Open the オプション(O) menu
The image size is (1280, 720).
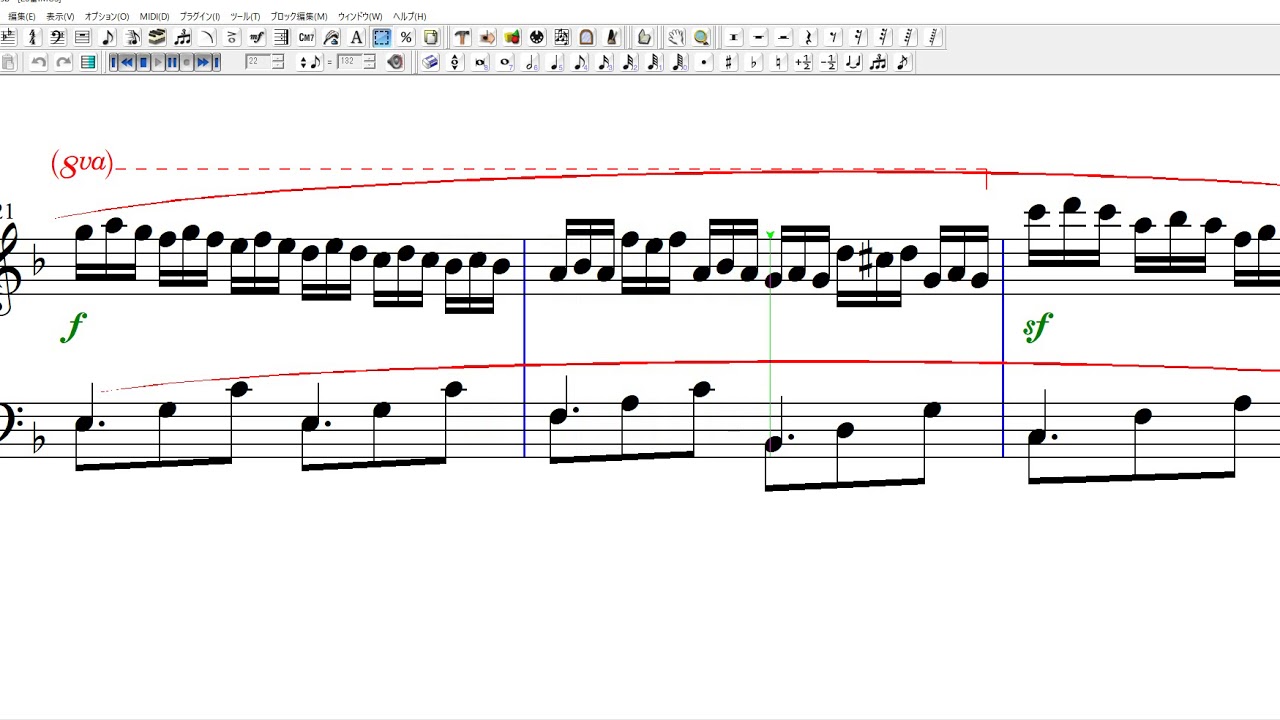107,17
